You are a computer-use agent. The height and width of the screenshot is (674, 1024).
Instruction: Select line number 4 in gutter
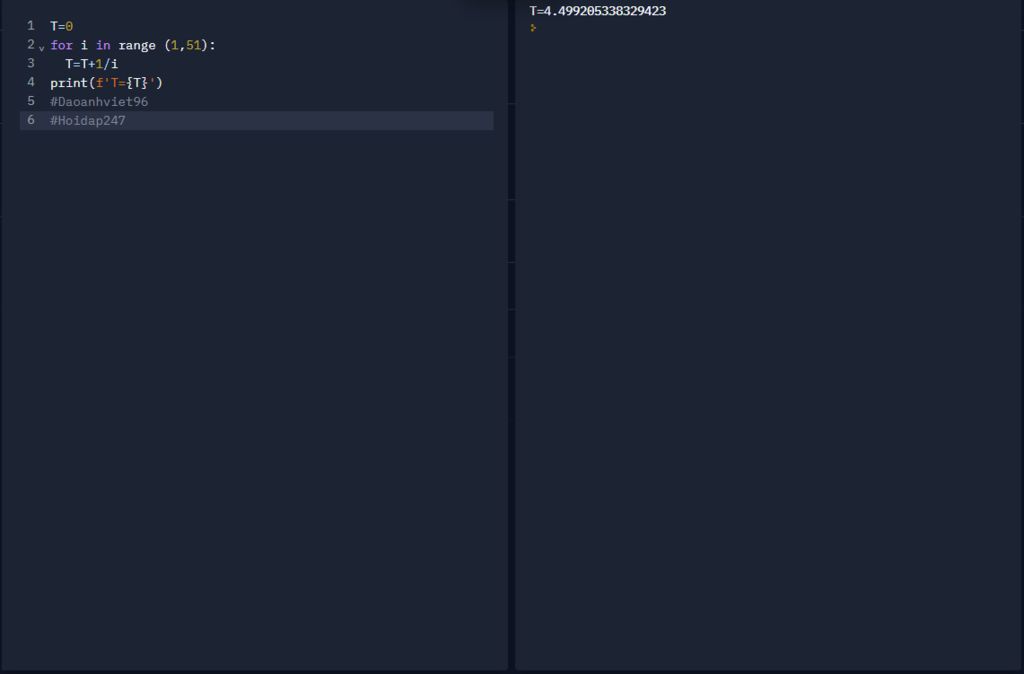(31, 82)
